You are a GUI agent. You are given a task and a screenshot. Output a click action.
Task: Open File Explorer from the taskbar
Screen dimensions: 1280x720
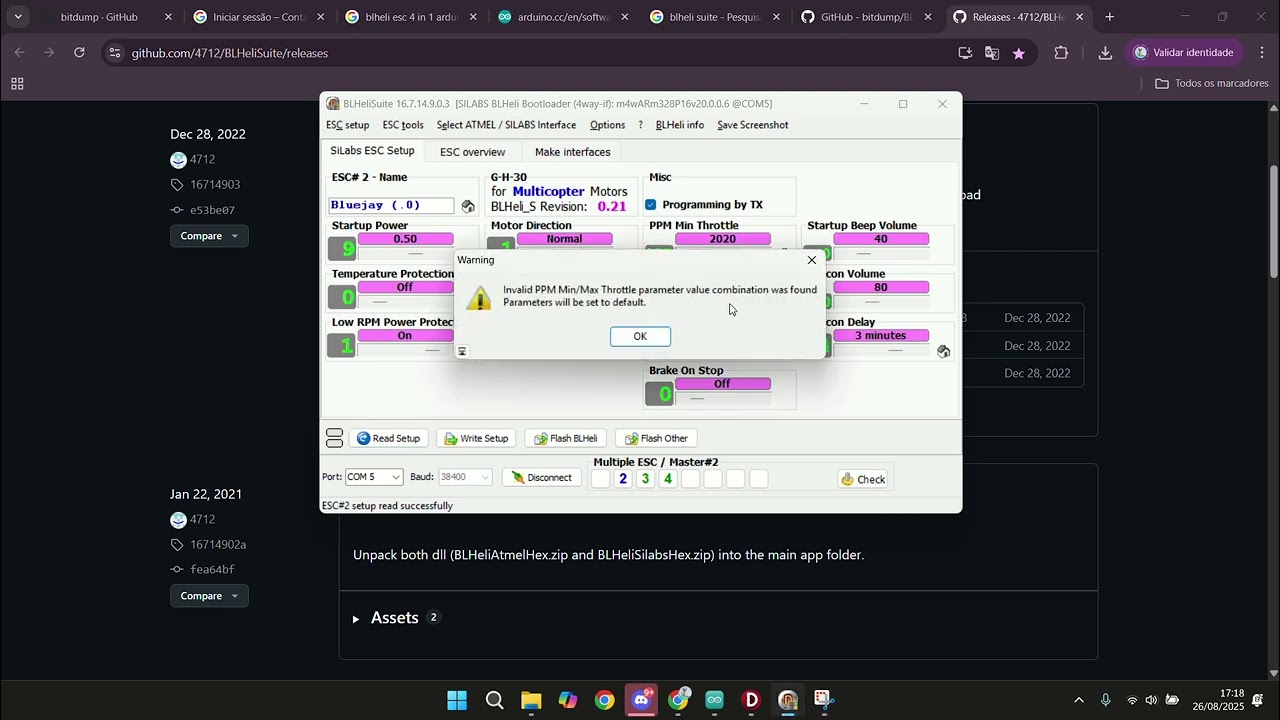[x=530, y=700]
